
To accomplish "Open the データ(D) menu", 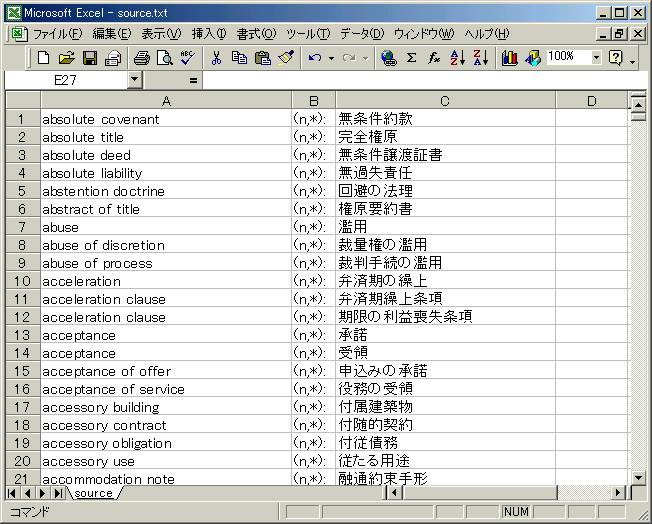I will point(362,34).
